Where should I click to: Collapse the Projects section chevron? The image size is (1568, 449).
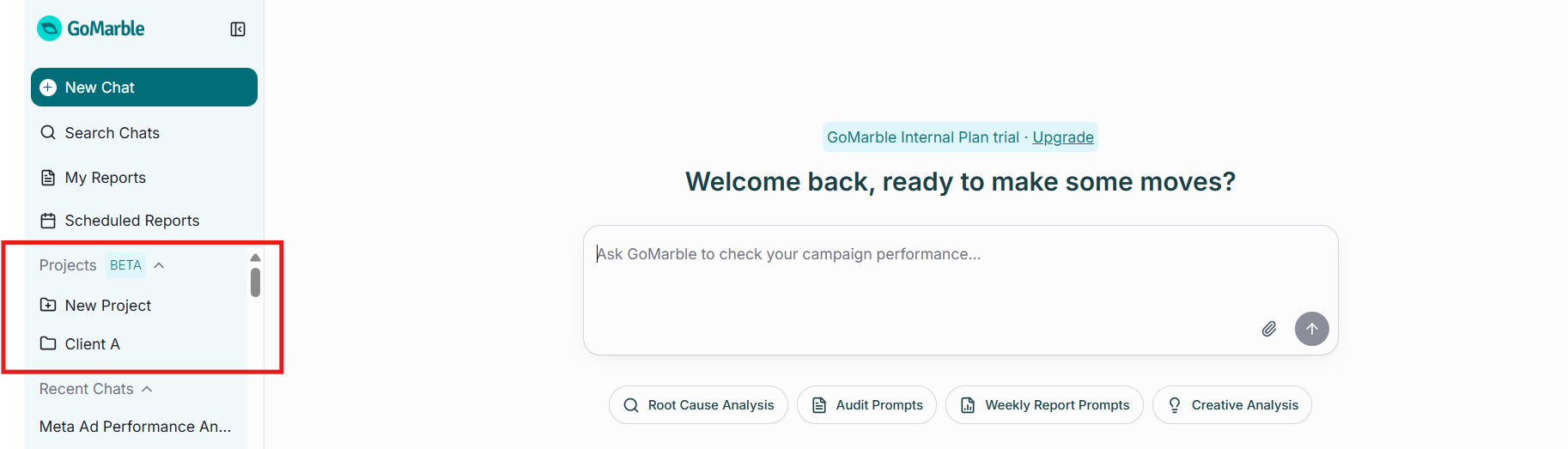[x=159, y=265]
